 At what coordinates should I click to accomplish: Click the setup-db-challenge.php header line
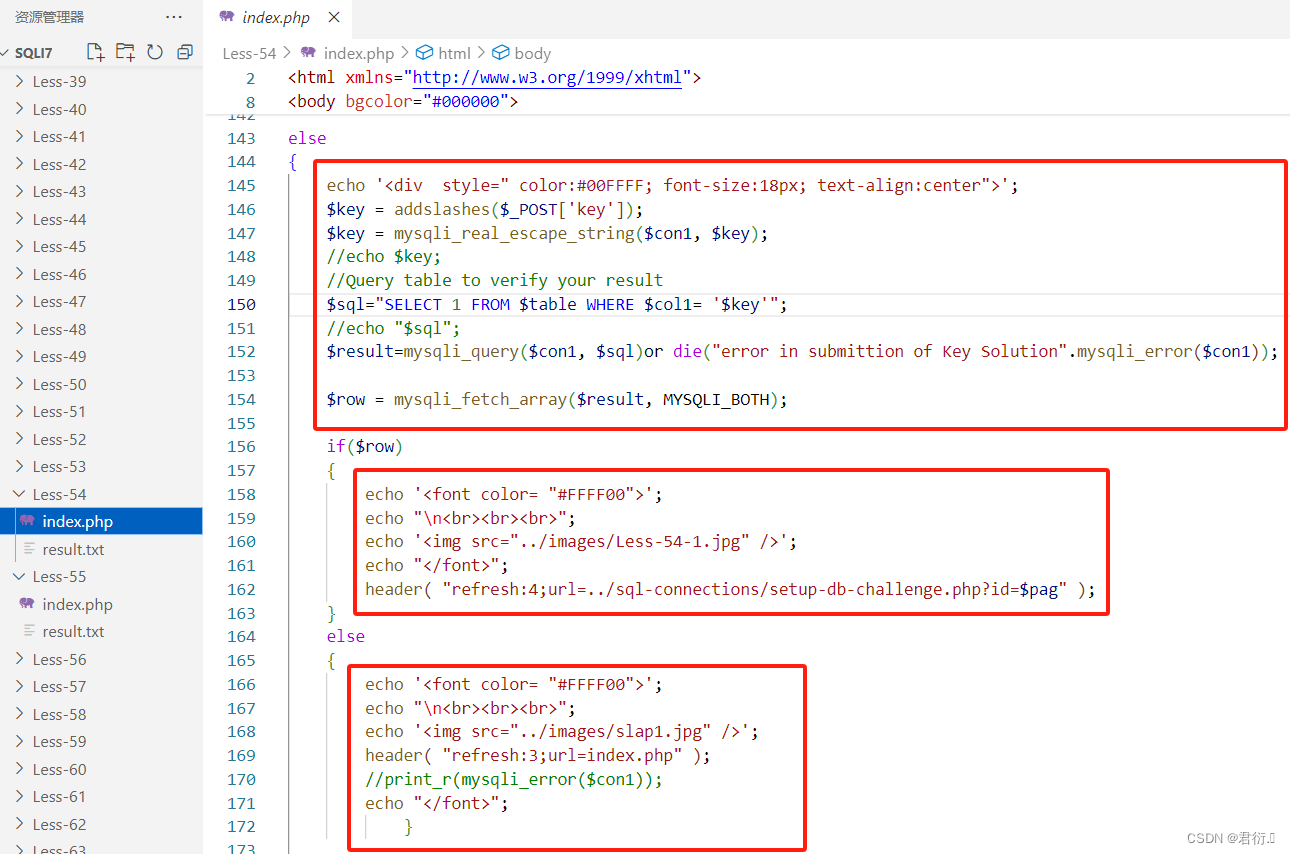pos(730,590)
